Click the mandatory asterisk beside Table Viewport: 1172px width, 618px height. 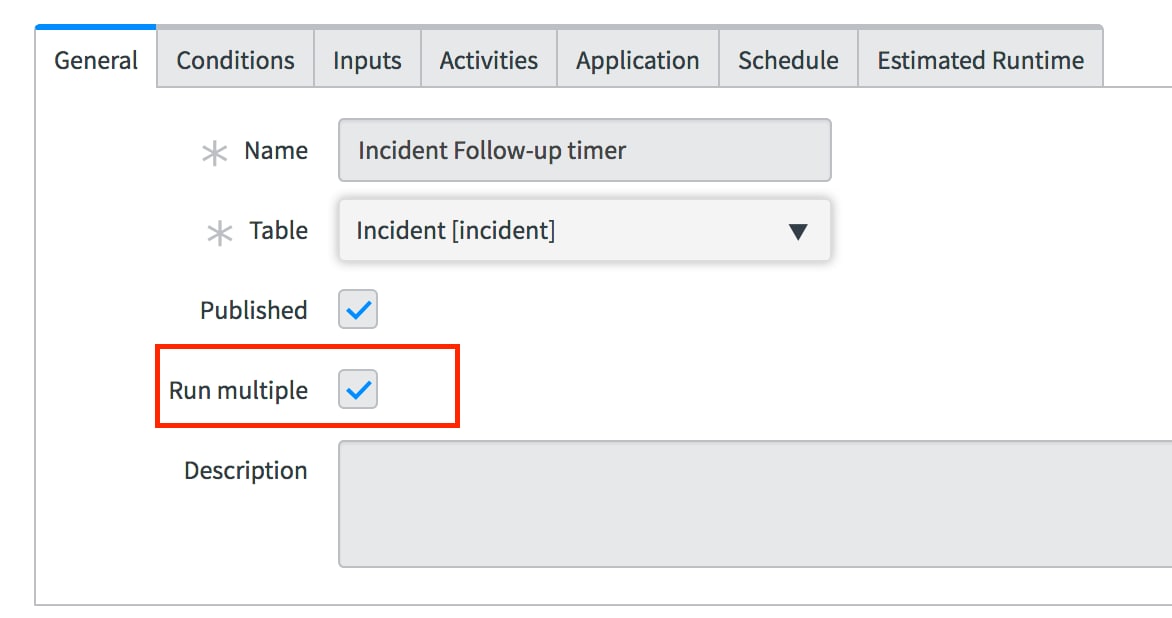220,233
